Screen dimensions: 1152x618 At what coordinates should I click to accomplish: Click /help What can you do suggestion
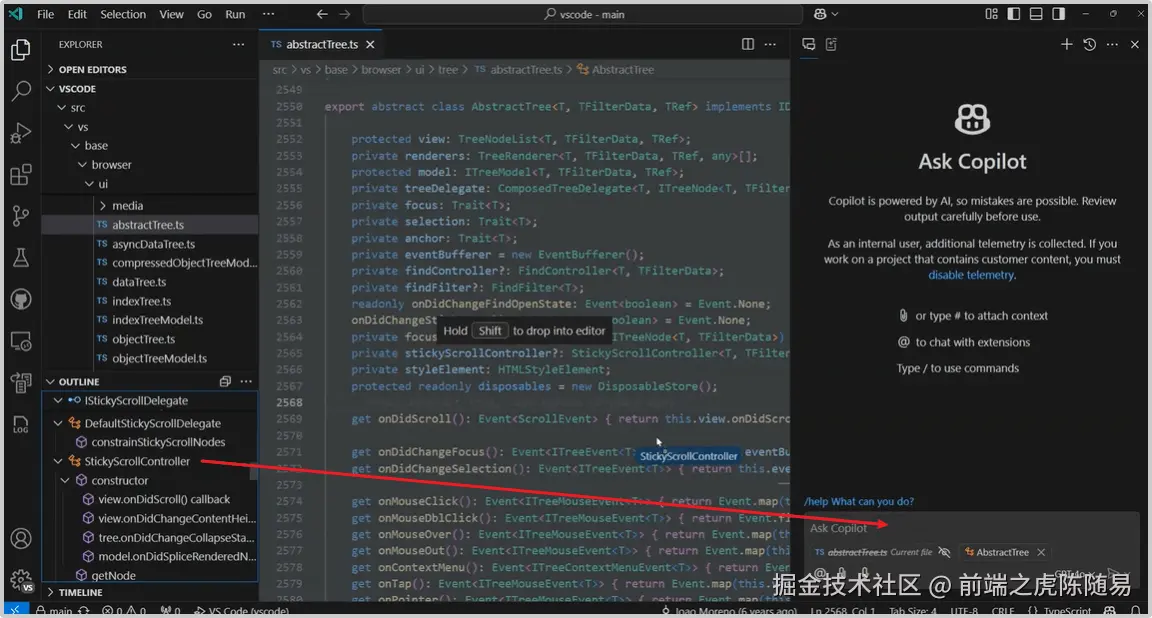(x=859, y=501)
